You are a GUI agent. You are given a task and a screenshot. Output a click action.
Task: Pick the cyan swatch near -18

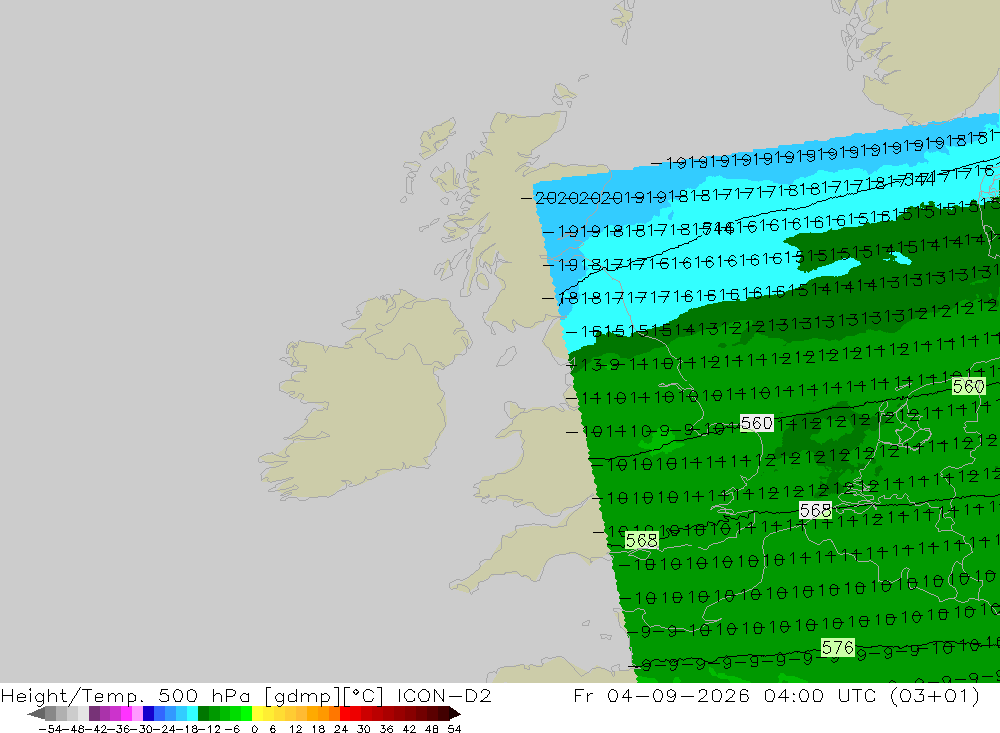(x=192, y=713)
